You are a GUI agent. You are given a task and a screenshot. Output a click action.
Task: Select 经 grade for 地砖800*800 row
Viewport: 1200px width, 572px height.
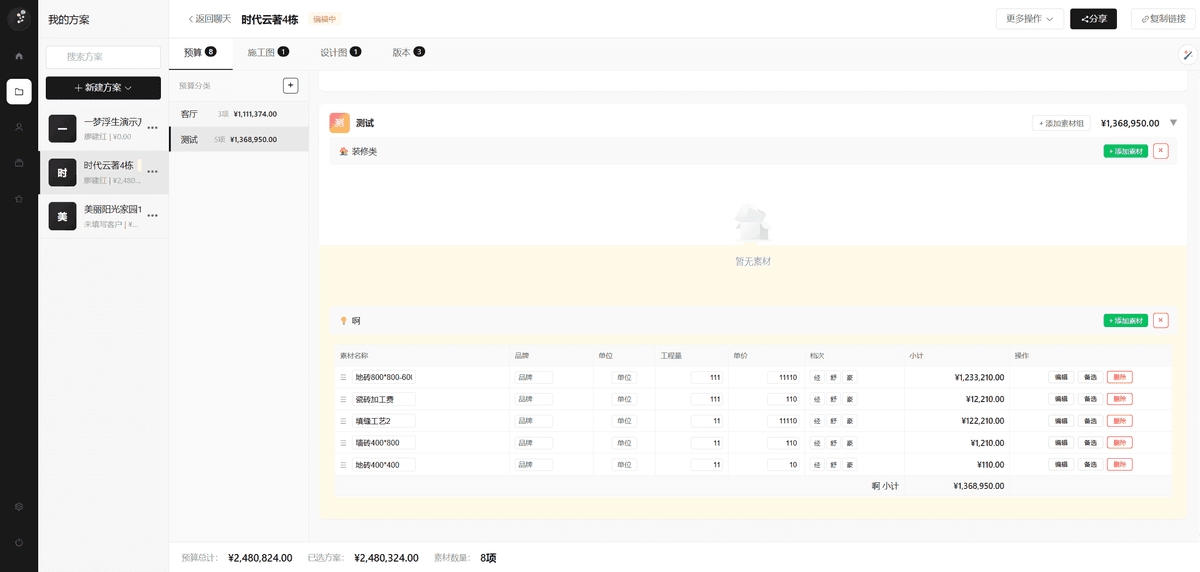(x=817, y=378)
